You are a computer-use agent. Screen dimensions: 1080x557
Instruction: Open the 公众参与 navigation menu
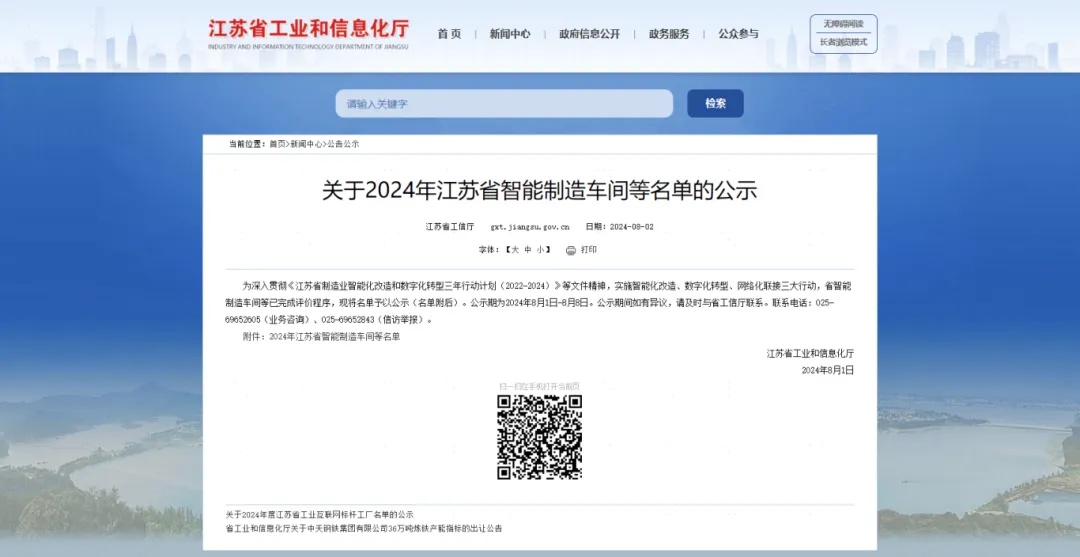(x=738, y=34)
